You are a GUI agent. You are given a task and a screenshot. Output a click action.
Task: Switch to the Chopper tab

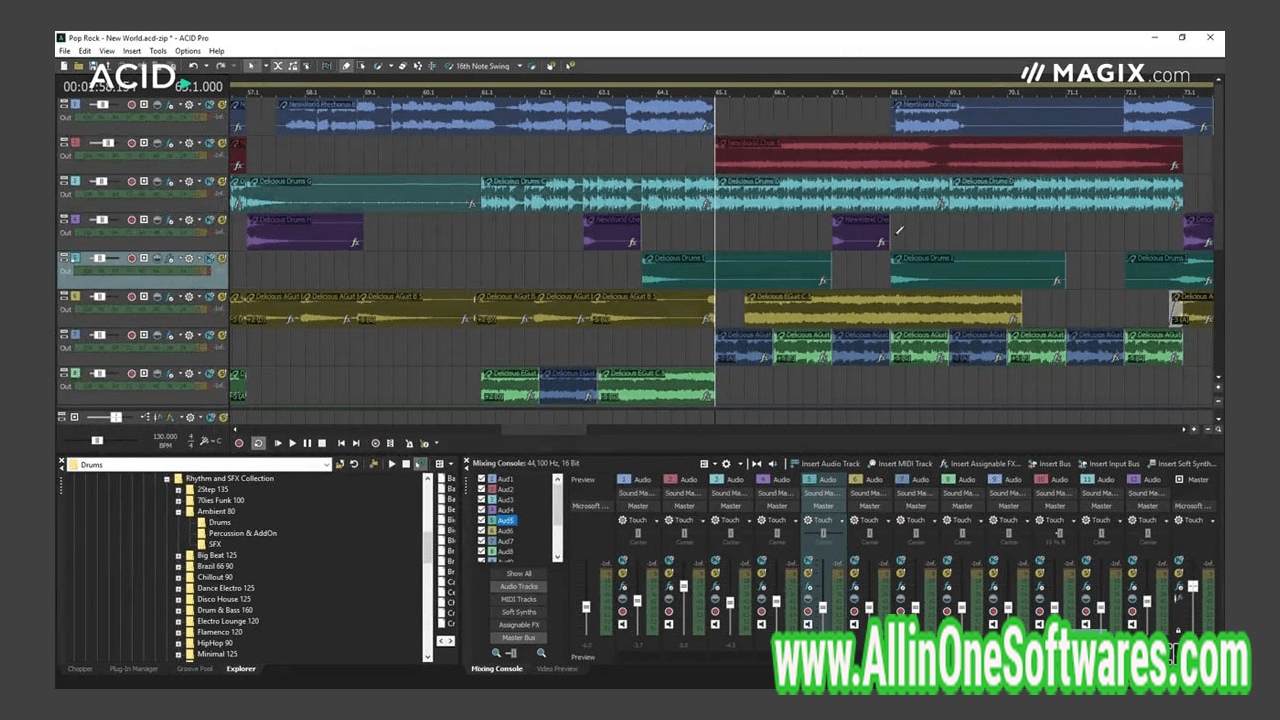point(80,668)
